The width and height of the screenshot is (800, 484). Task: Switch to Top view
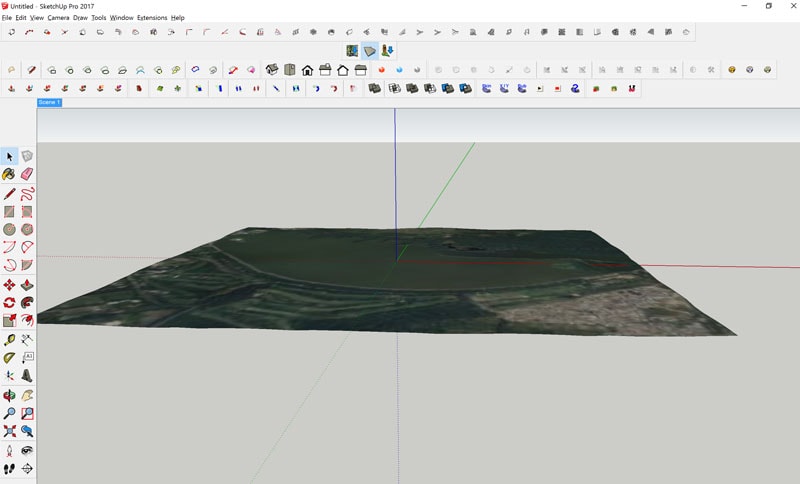click(x=290, y=69)
